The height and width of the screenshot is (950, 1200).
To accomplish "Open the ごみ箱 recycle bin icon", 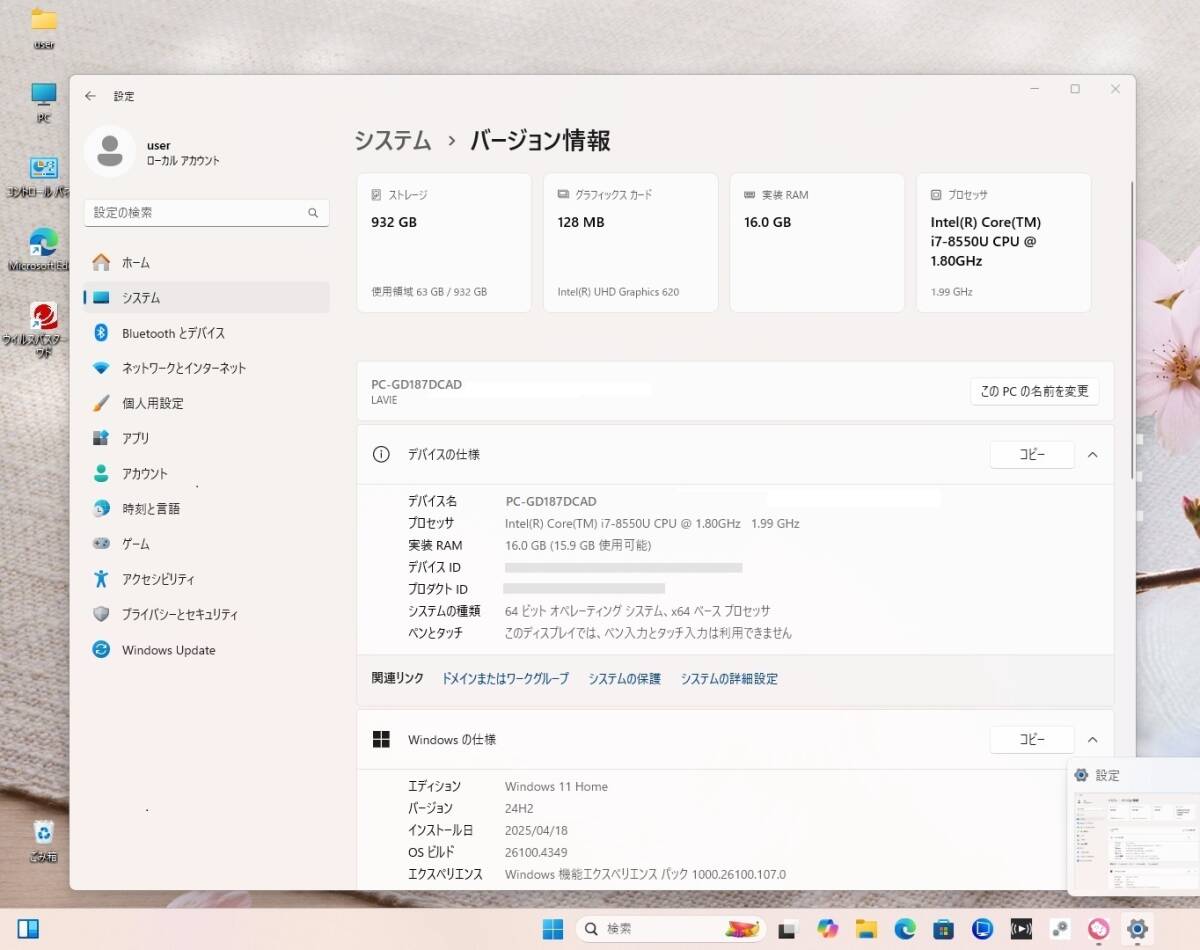I will pos(43,842).
